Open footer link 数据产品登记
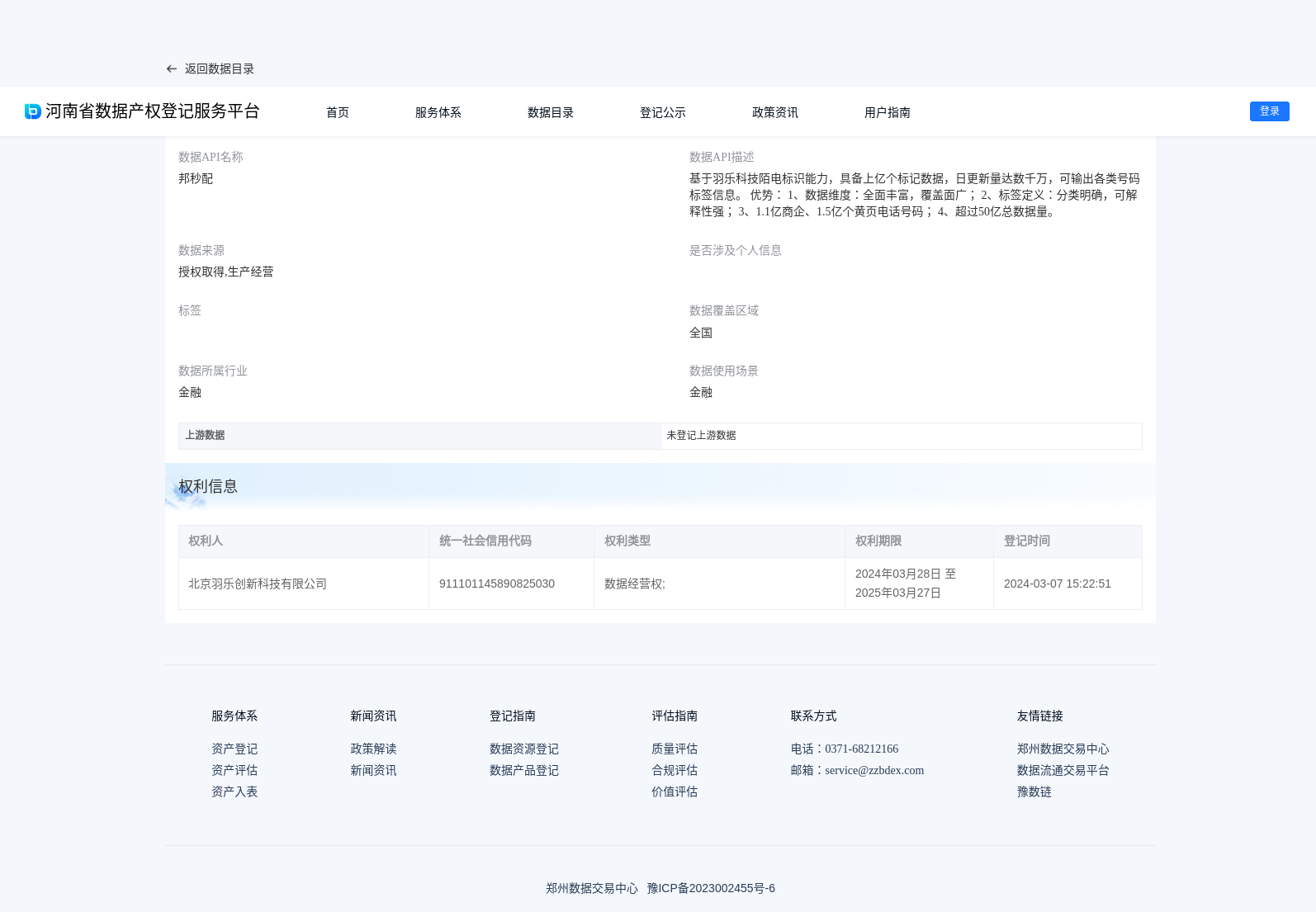1316x912 pixels. [x=524, y=770]
